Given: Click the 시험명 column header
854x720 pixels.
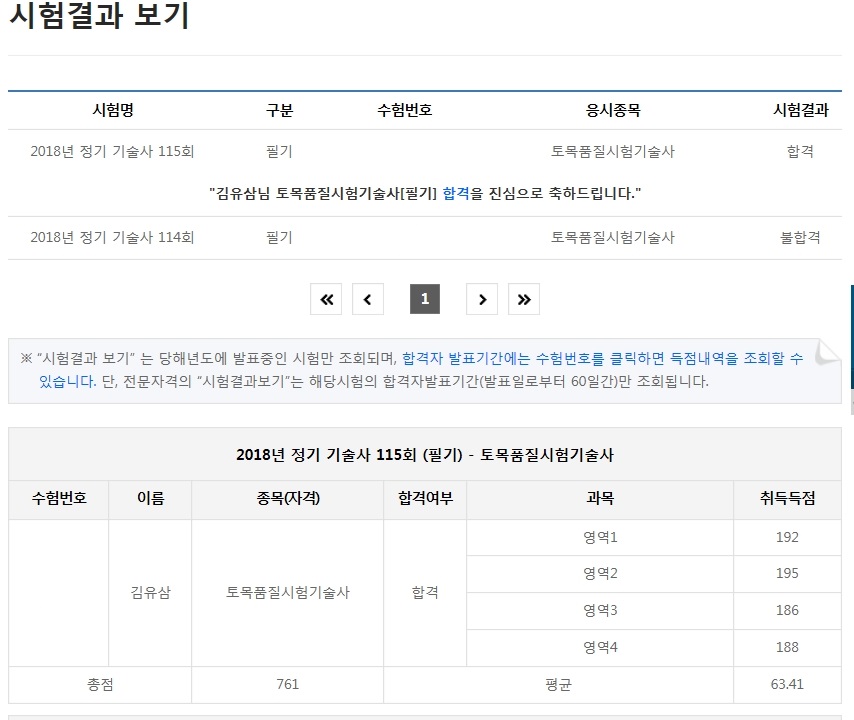Looking at the screenshot, I should [112, 111].
